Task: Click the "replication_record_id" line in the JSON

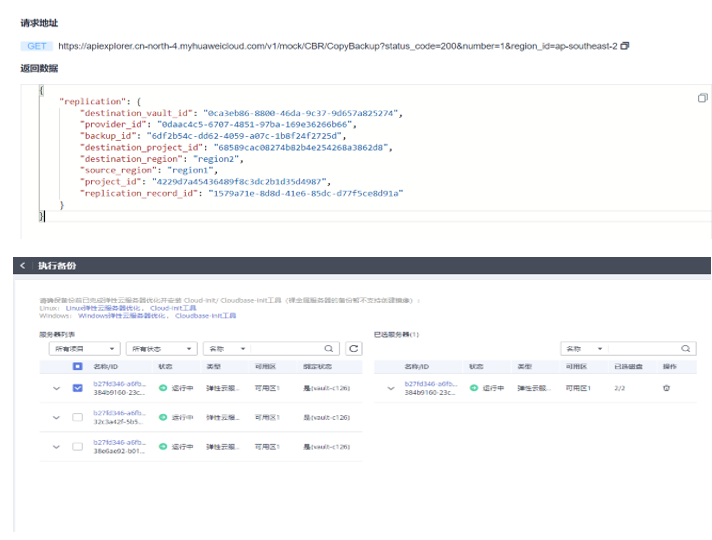Action: point(242,193)
